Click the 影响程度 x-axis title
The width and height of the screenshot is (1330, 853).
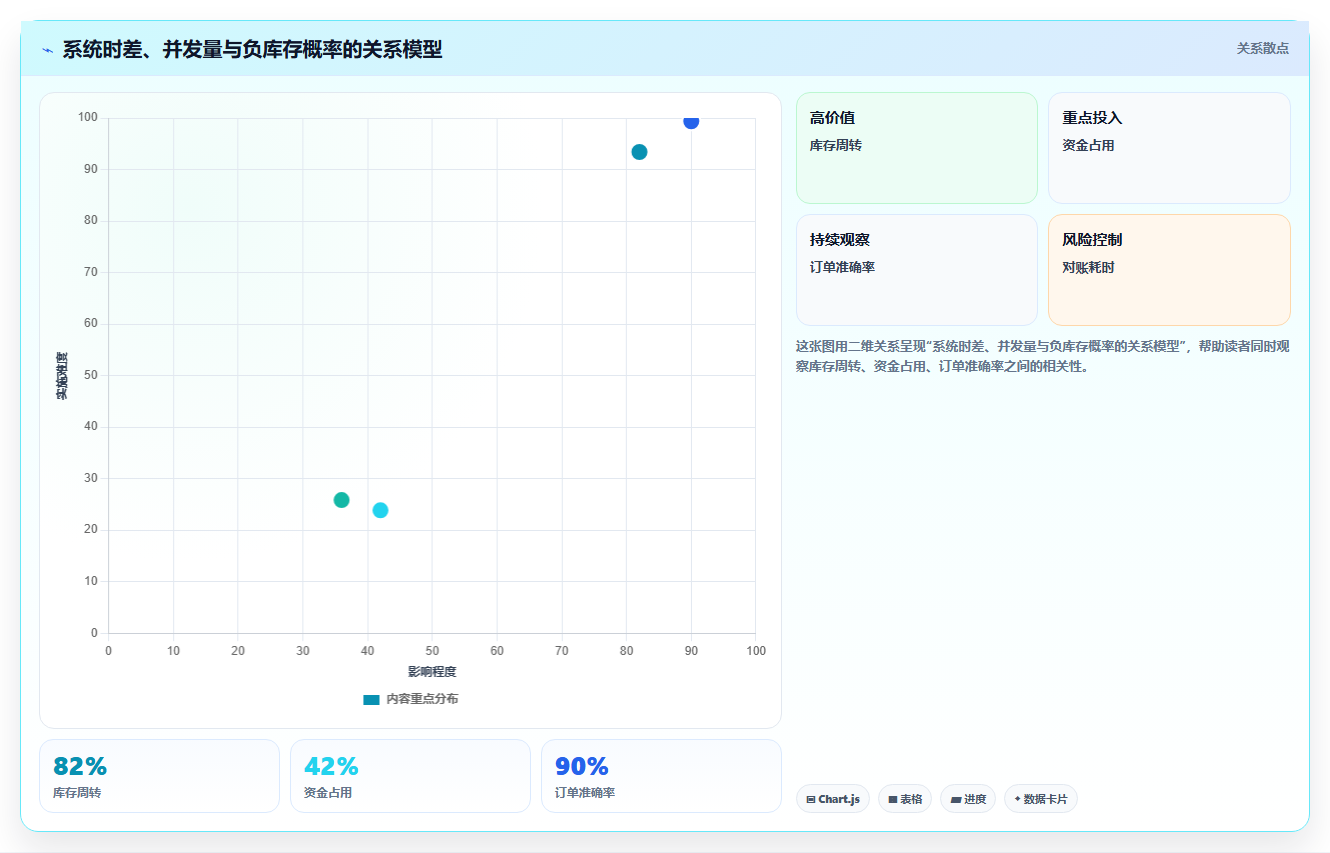tap(432, 671)
